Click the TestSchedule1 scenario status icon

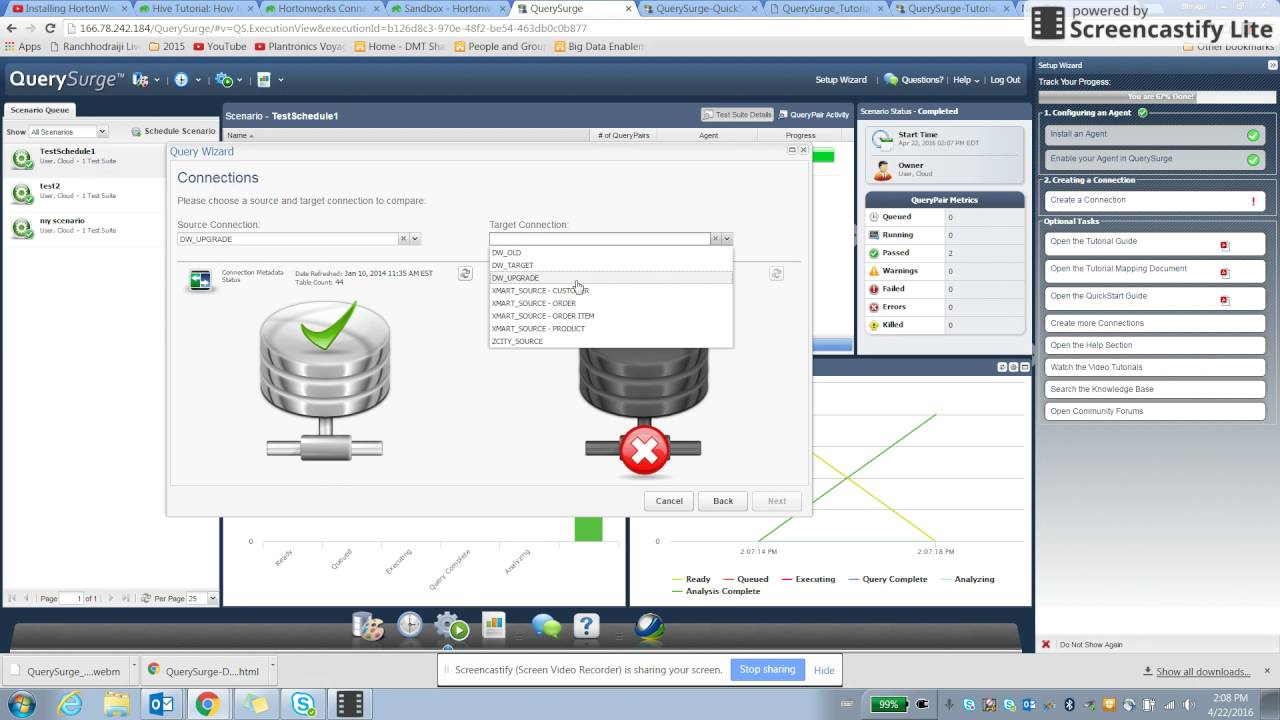pos(22,159)
